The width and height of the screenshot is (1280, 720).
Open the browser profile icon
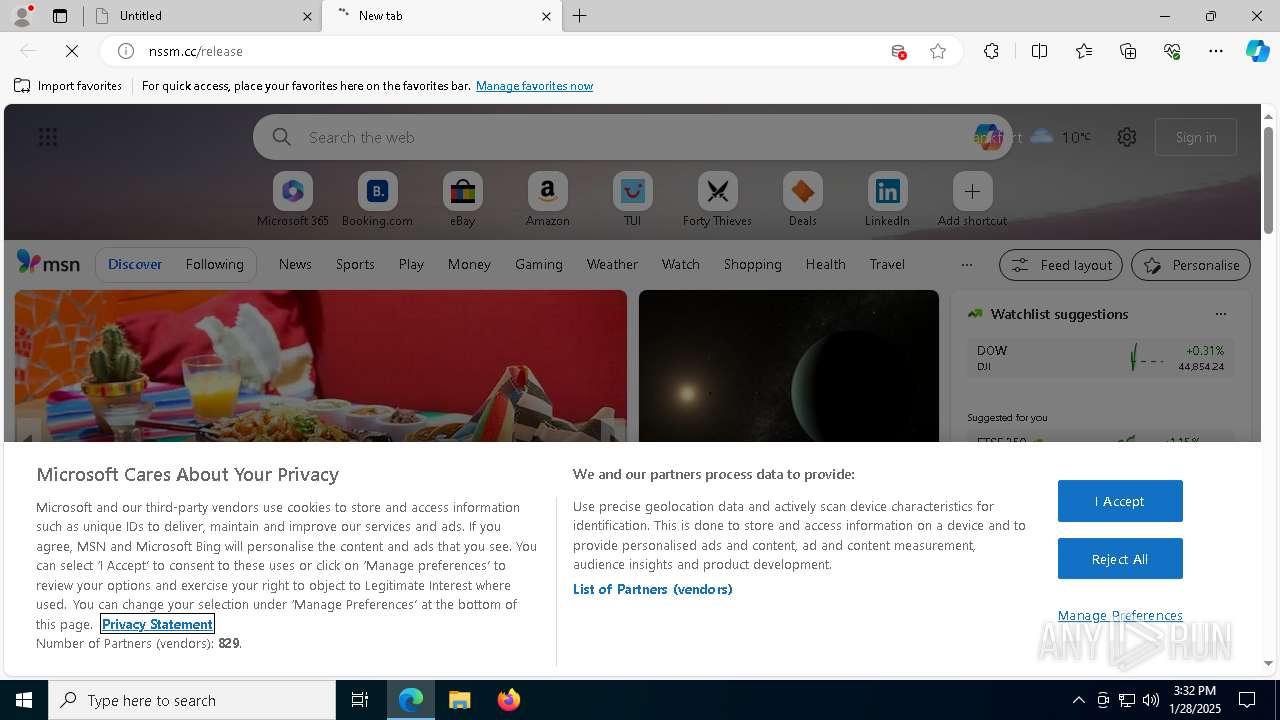21,15
